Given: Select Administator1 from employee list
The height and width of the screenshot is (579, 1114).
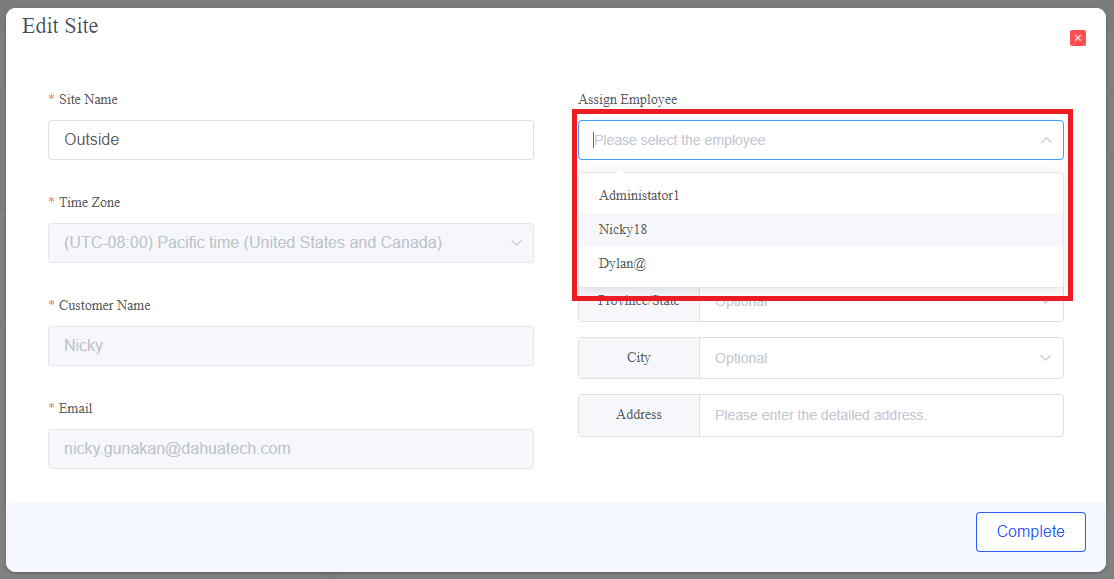Looking at the screenshot, I should [x=639, y=195].
